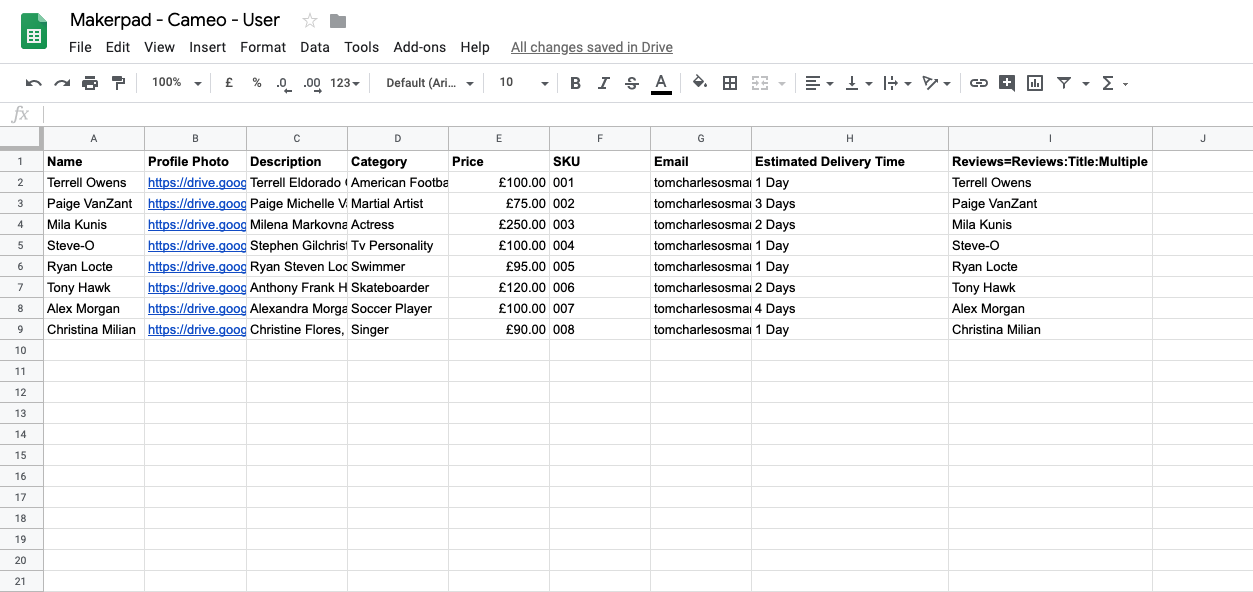Open the Borders tool
1253x592 pixels.
coord(730,83)
